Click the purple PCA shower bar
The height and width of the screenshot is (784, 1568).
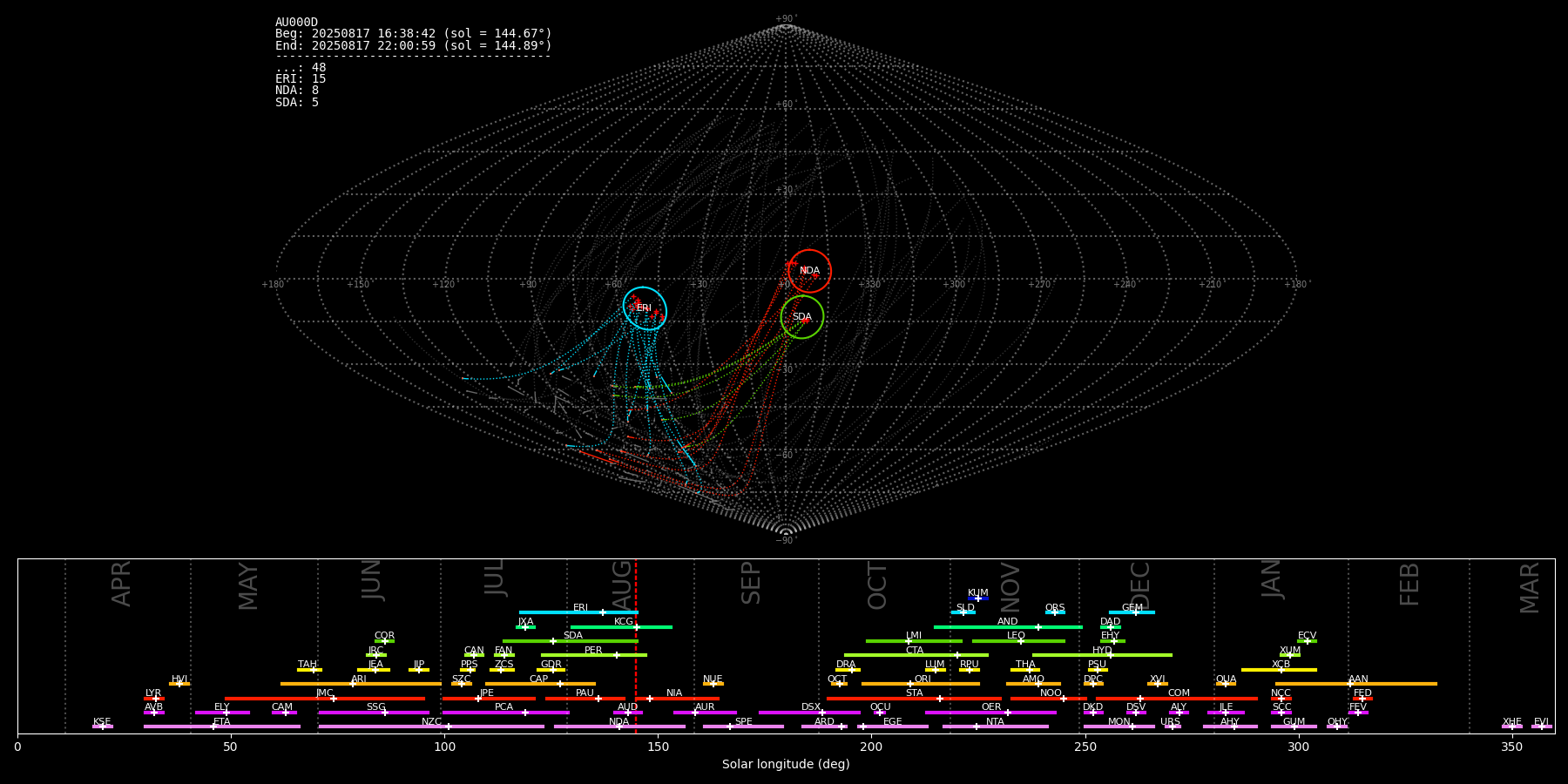(x=505, y=713)
